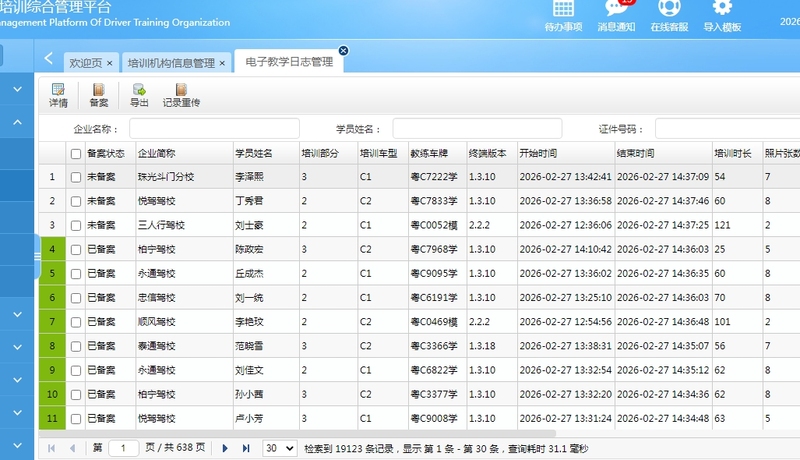Click the 记录重传 re-upload icon
800x460 pixels.
point(181,90)
